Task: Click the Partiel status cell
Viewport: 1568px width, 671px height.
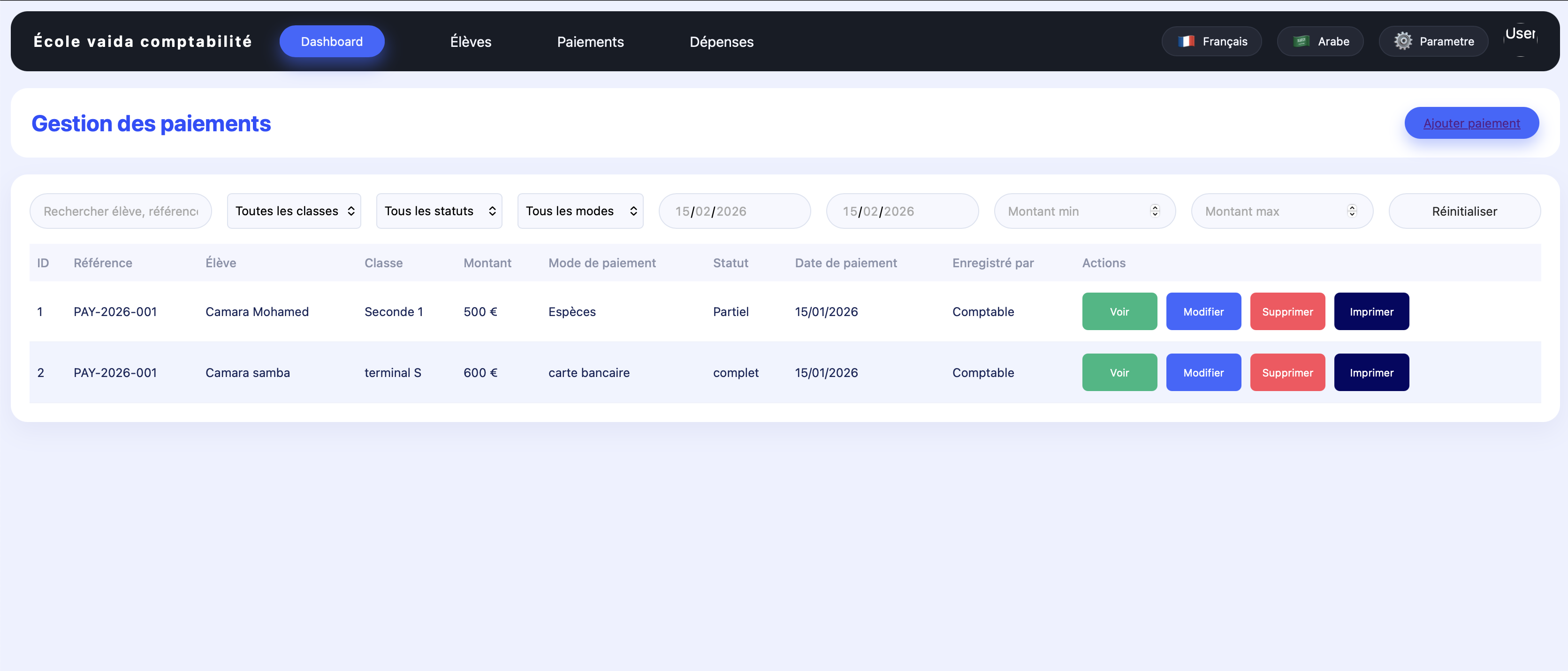Action: (x=731, y=311)
